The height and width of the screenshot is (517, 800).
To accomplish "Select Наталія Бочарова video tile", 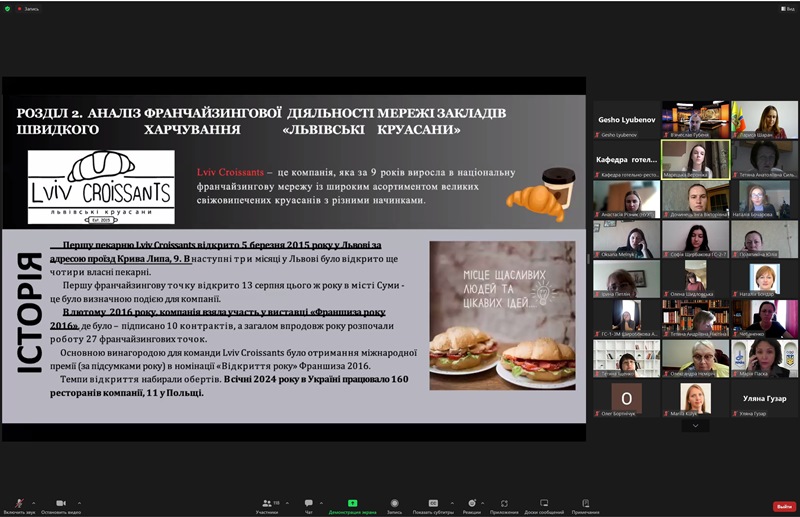I will tap(764, 200).
